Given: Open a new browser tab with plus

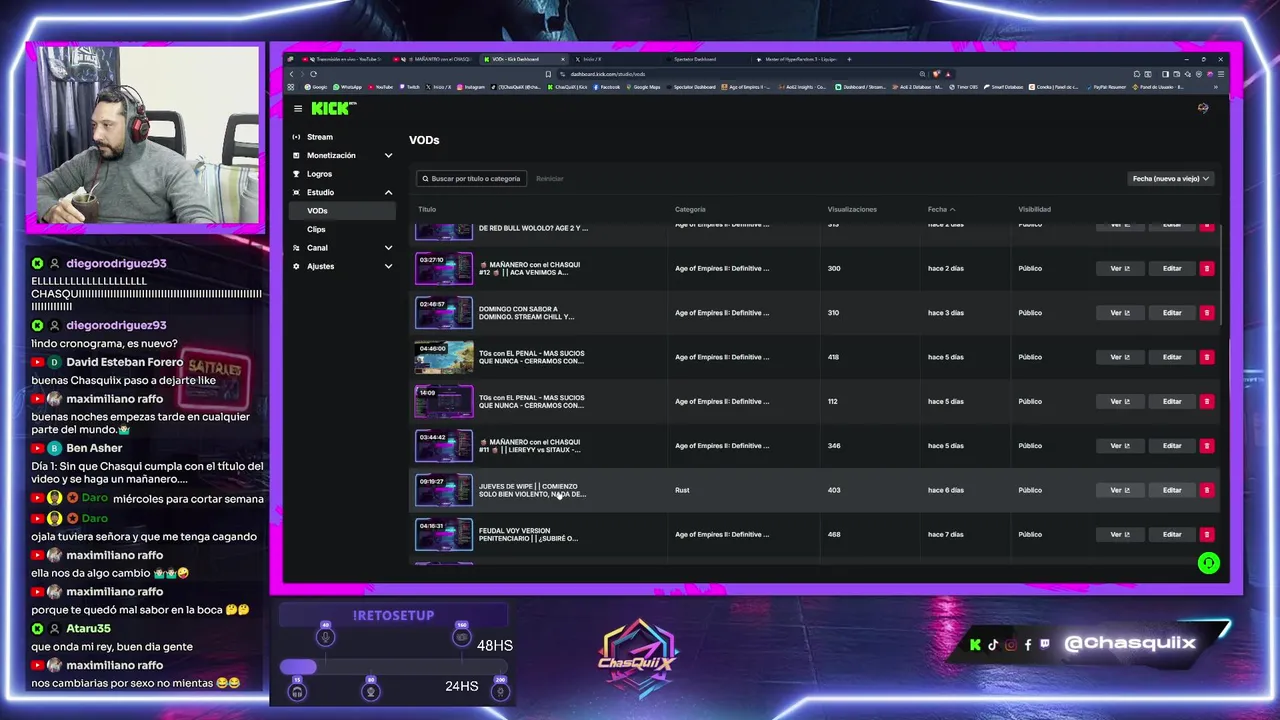Looking at the screenshot, I should pos(849,59).
